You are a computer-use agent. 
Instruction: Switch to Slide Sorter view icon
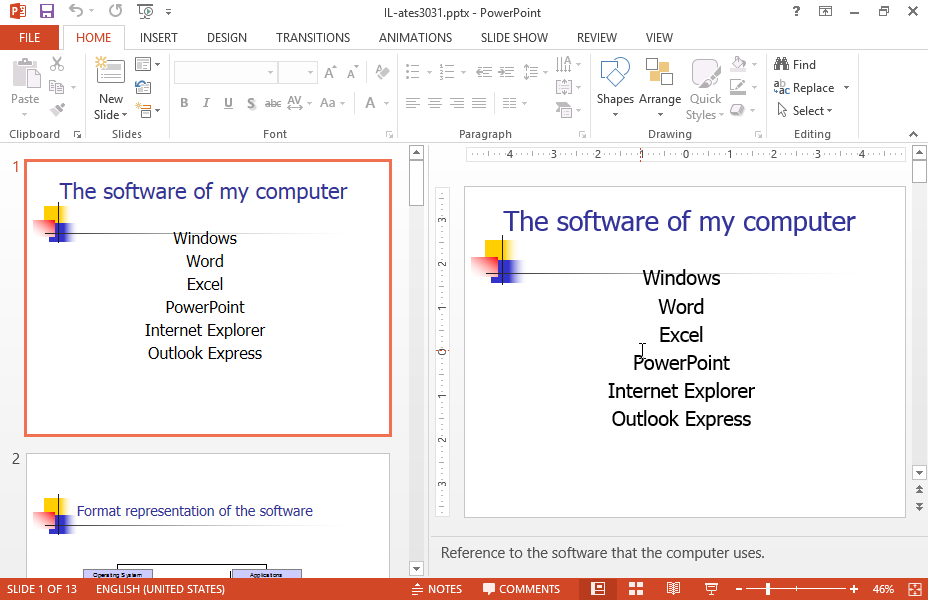point(636,589)
